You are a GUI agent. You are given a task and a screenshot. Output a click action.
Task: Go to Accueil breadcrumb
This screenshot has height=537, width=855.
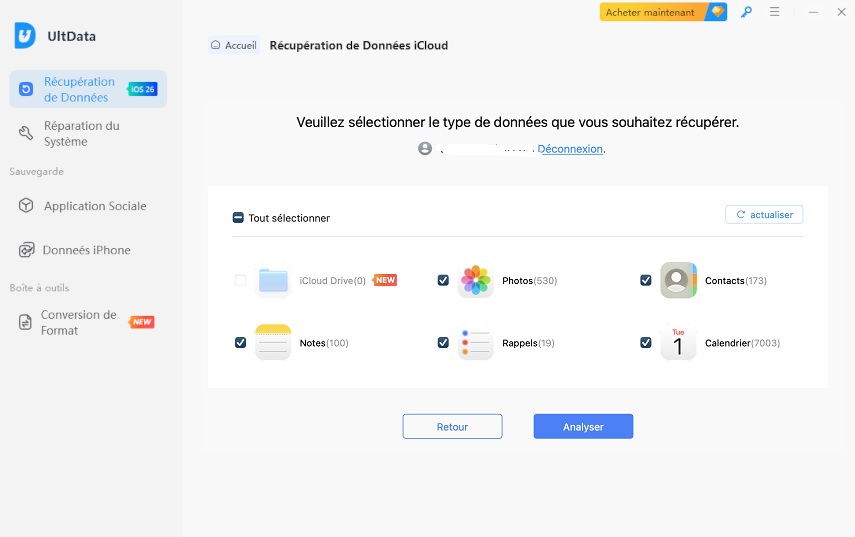click(x=234, y=45)
